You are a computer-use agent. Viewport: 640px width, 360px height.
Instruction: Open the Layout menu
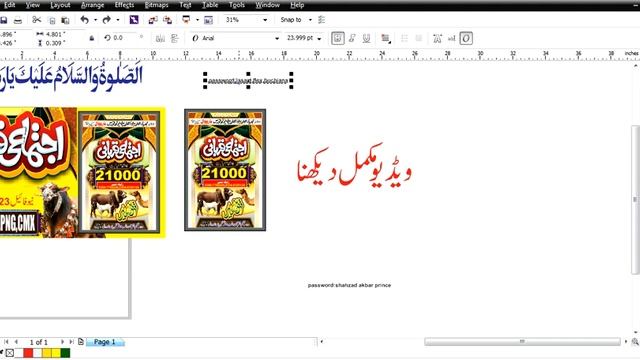point(60,5)
